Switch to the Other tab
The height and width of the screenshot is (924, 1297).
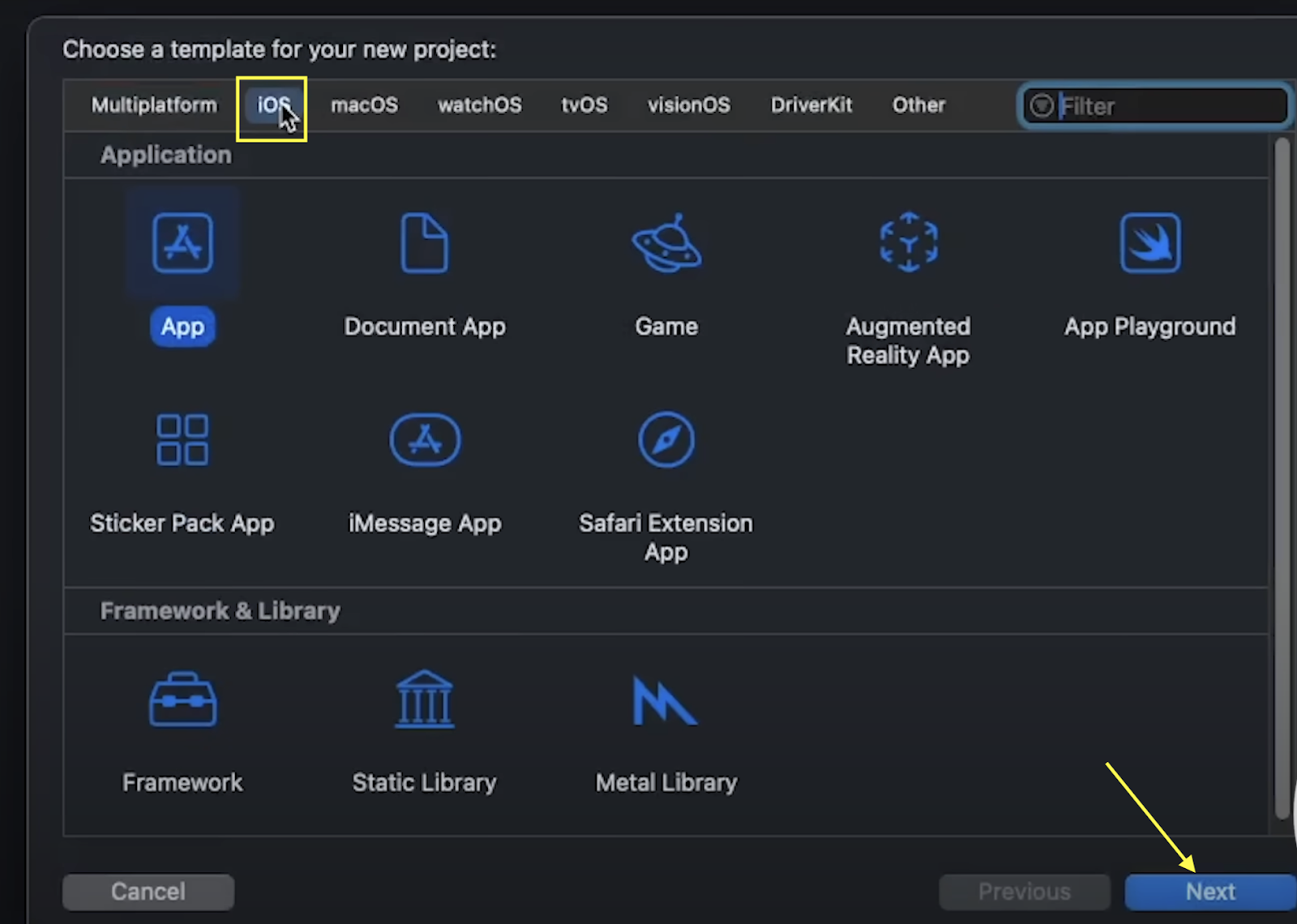(x=918, y=105)
